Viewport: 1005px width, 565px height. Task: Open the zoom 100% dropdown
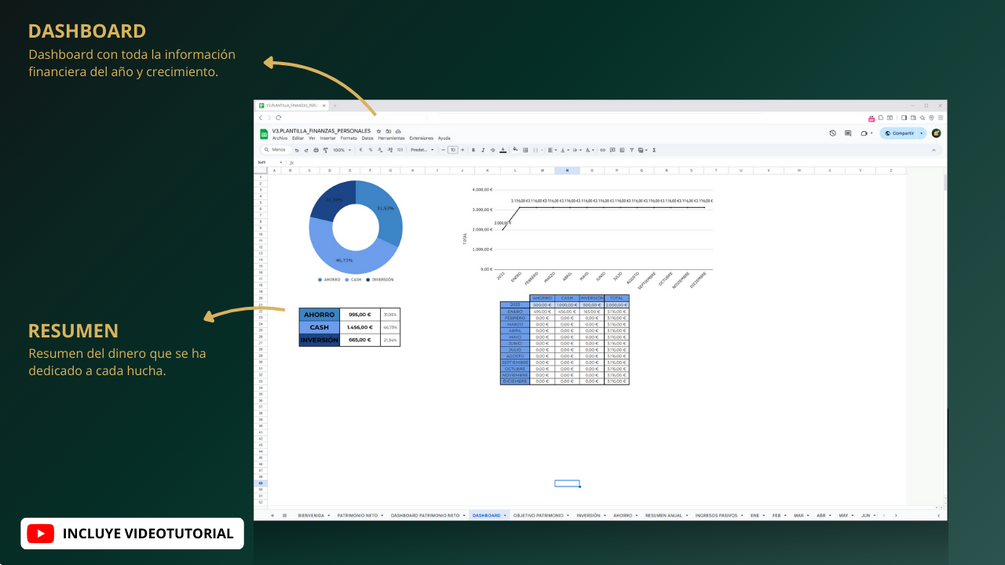point(342,150)
